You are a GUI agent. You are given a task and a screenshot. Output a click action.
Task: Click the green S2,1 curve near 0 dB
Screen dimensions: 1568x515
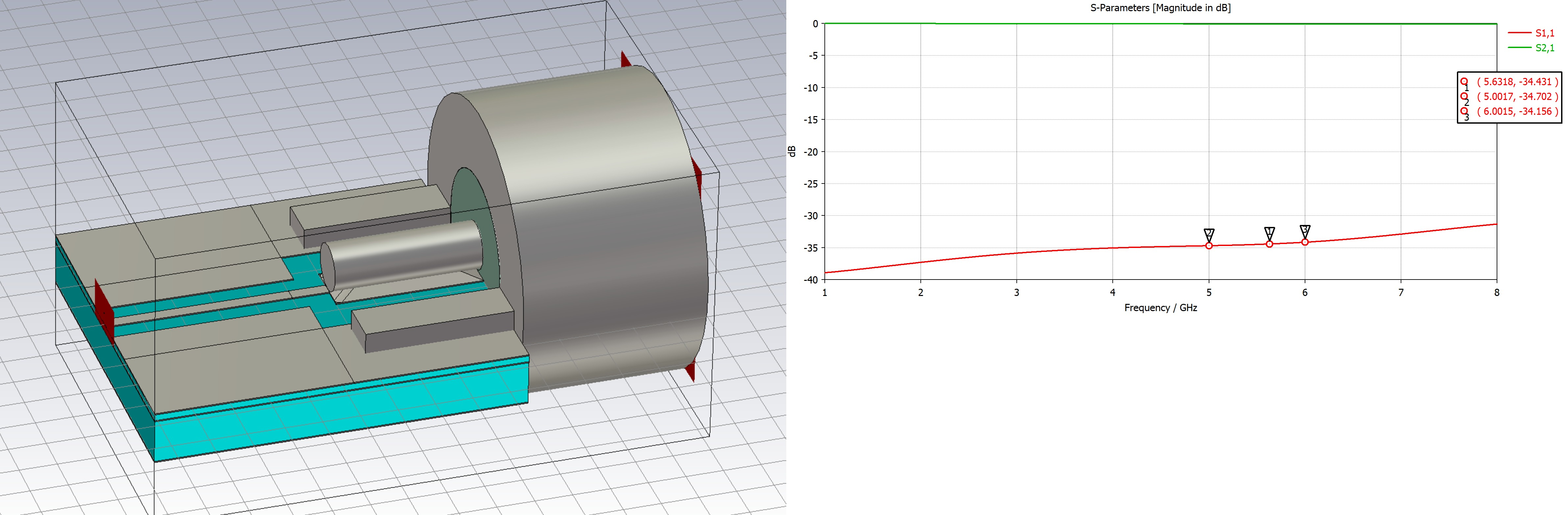[x=1065, y=24]
